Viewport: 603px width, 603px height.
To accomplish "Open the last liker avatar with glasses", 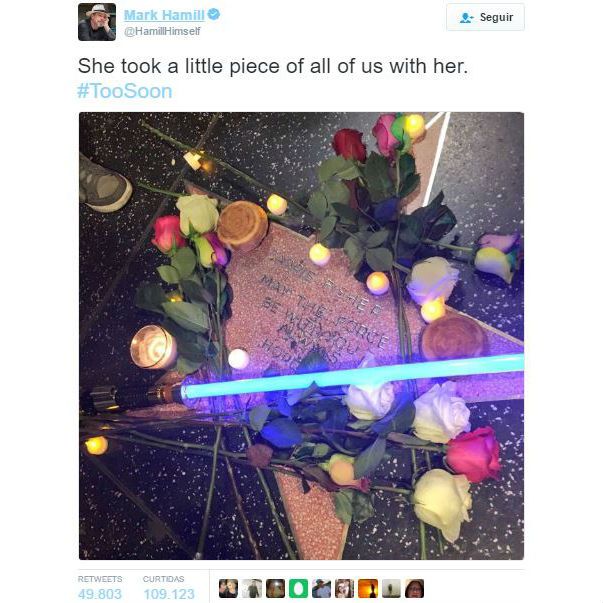I will 415,588.
